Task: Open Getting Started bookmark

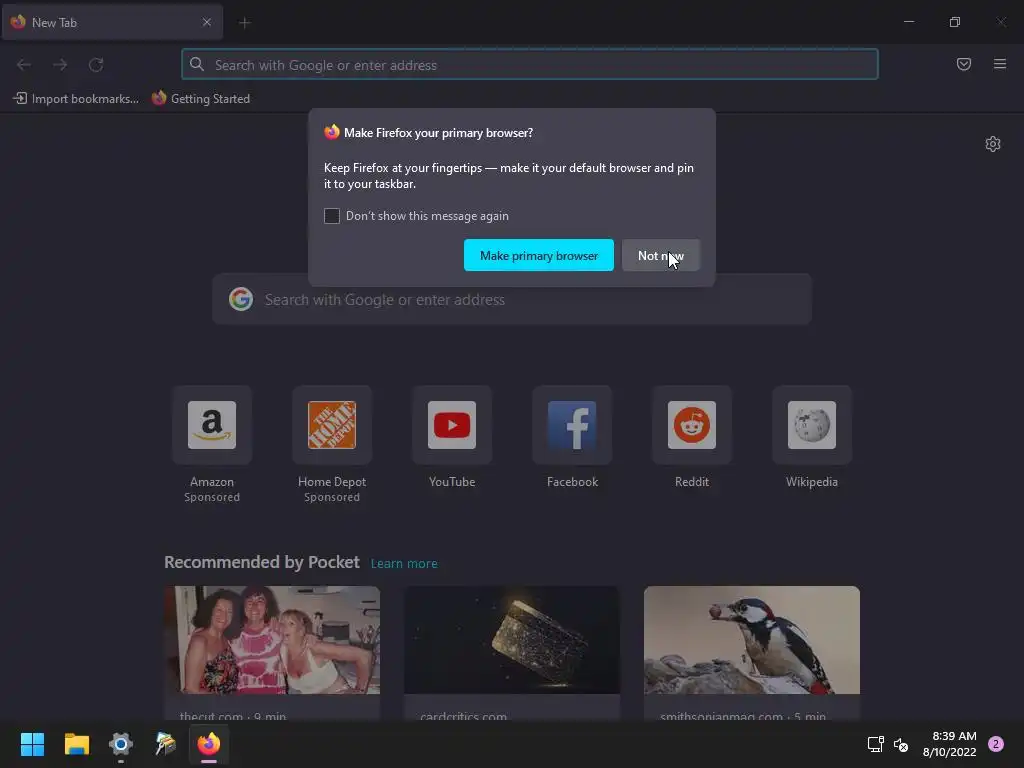Action: coord(201,99)
